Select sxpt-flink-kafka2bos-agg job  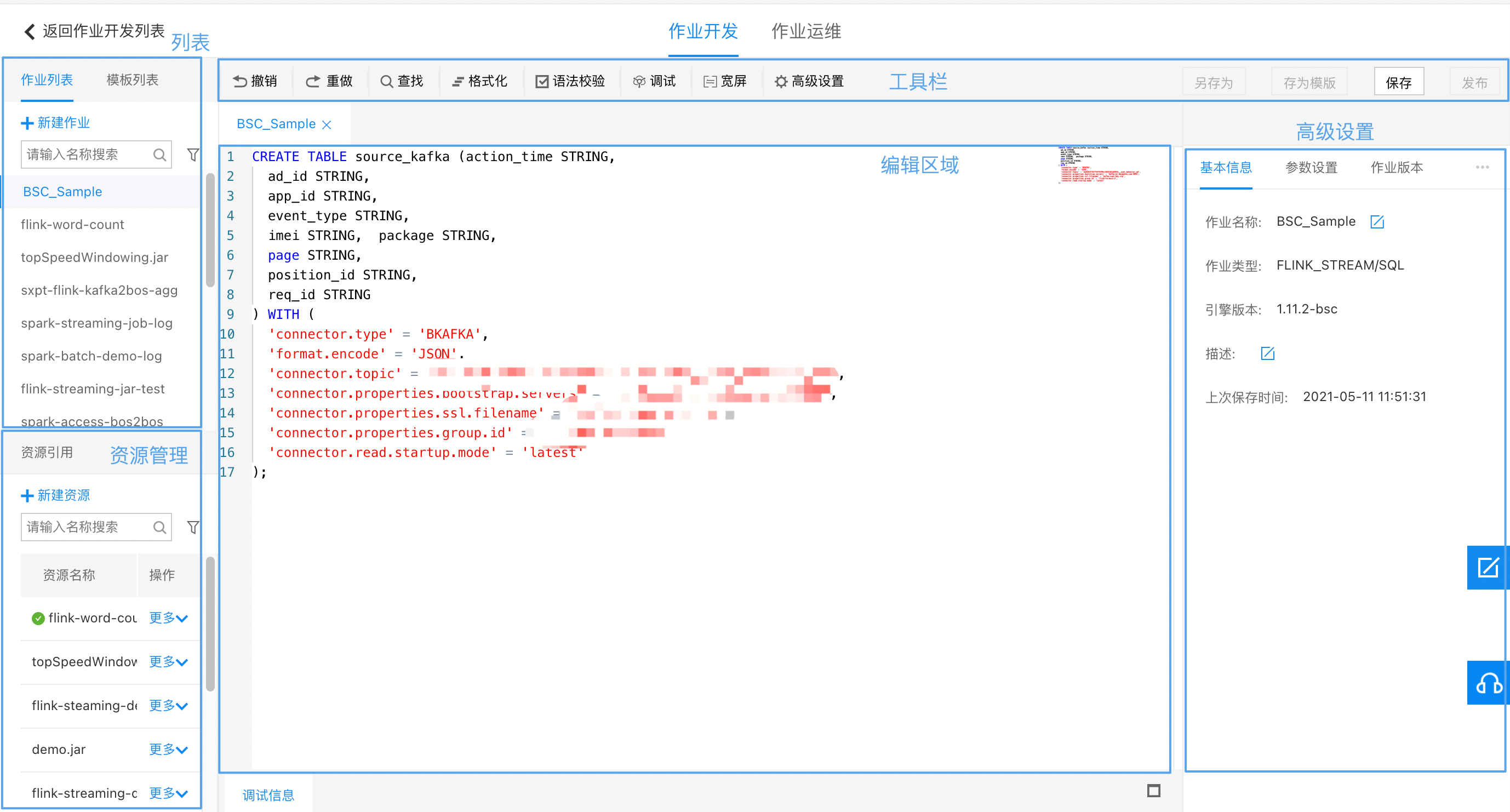pos(99,290)
